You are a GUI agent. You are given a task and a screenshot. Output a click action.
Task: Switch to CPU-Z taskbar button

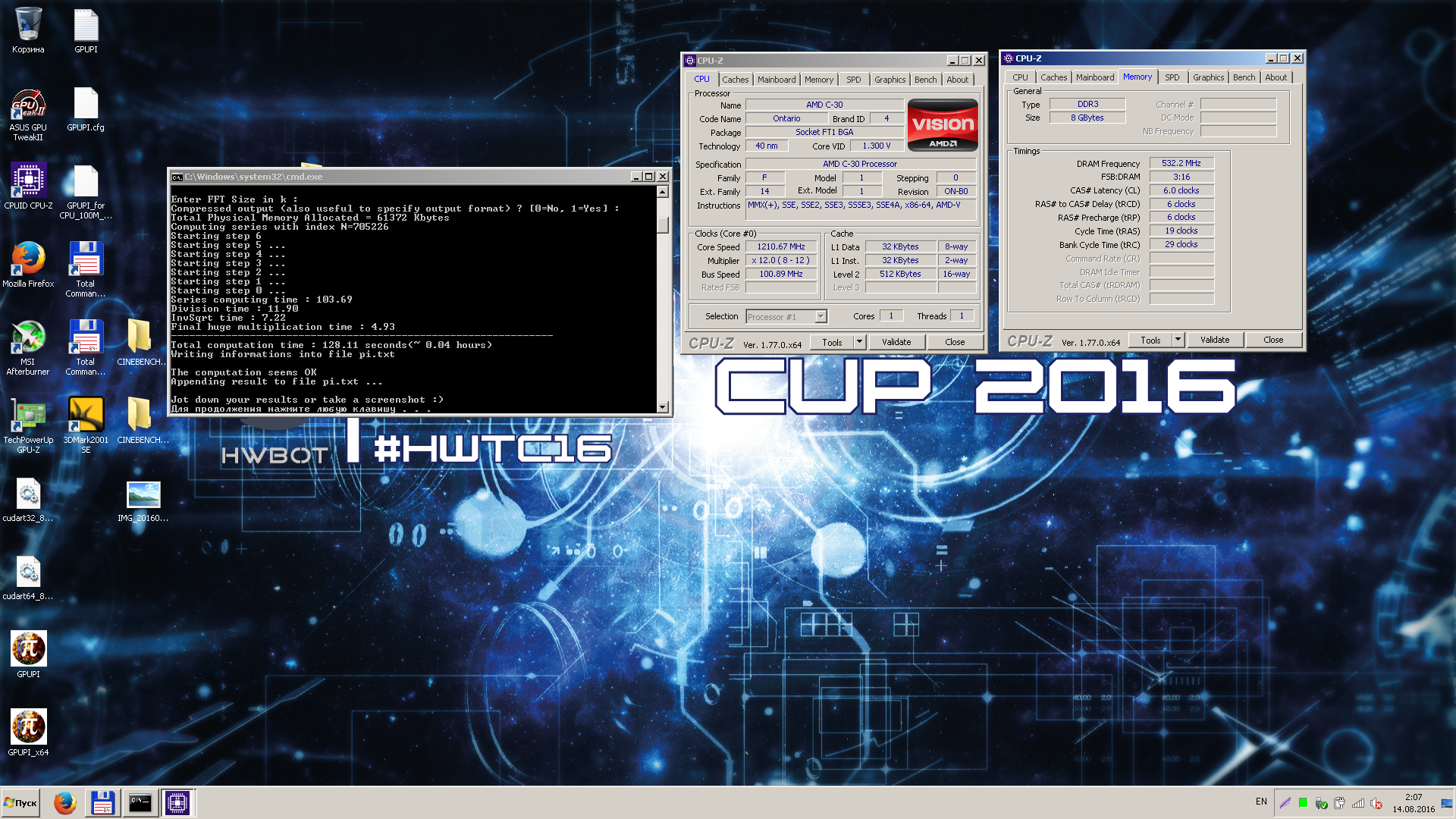pyautogui.click(x=177, y=803)
